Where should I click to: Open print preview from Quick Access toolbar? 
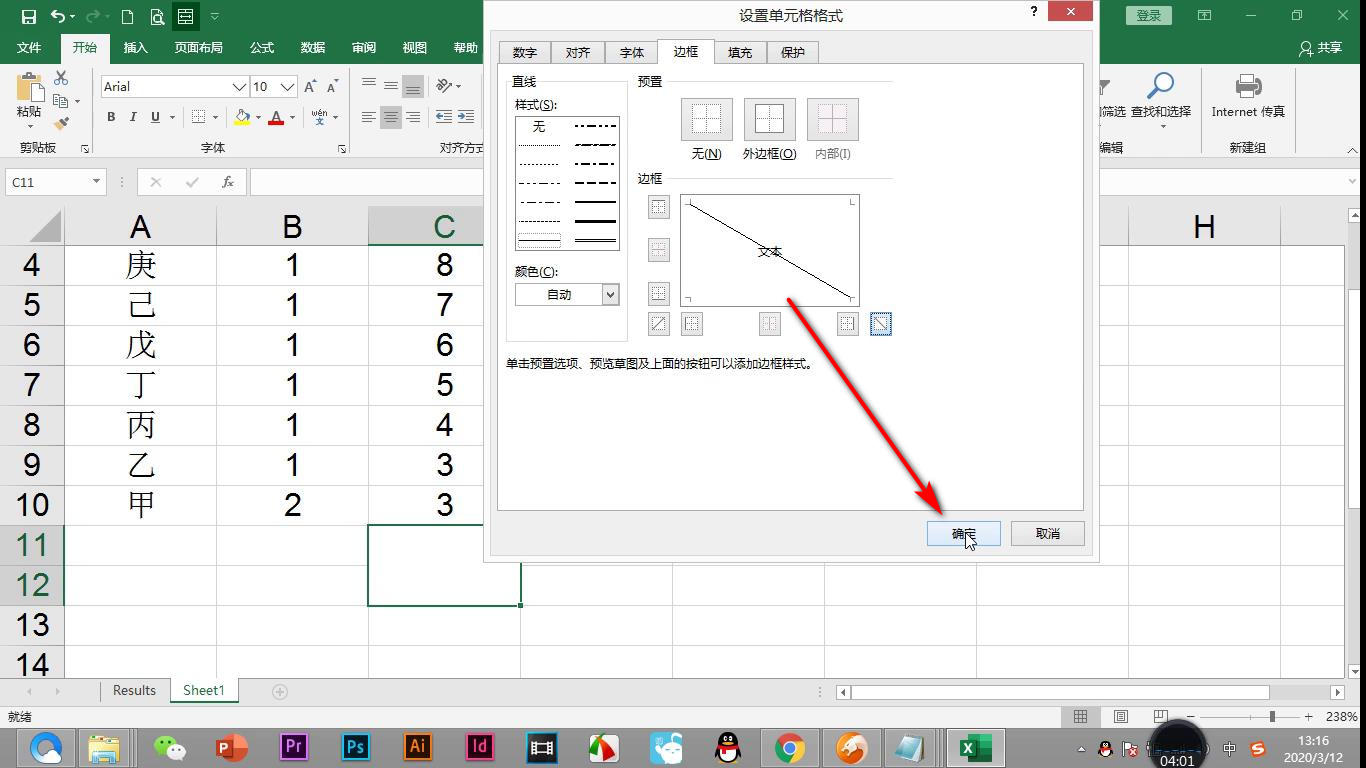pyautogui.click(x=156, y=16)
